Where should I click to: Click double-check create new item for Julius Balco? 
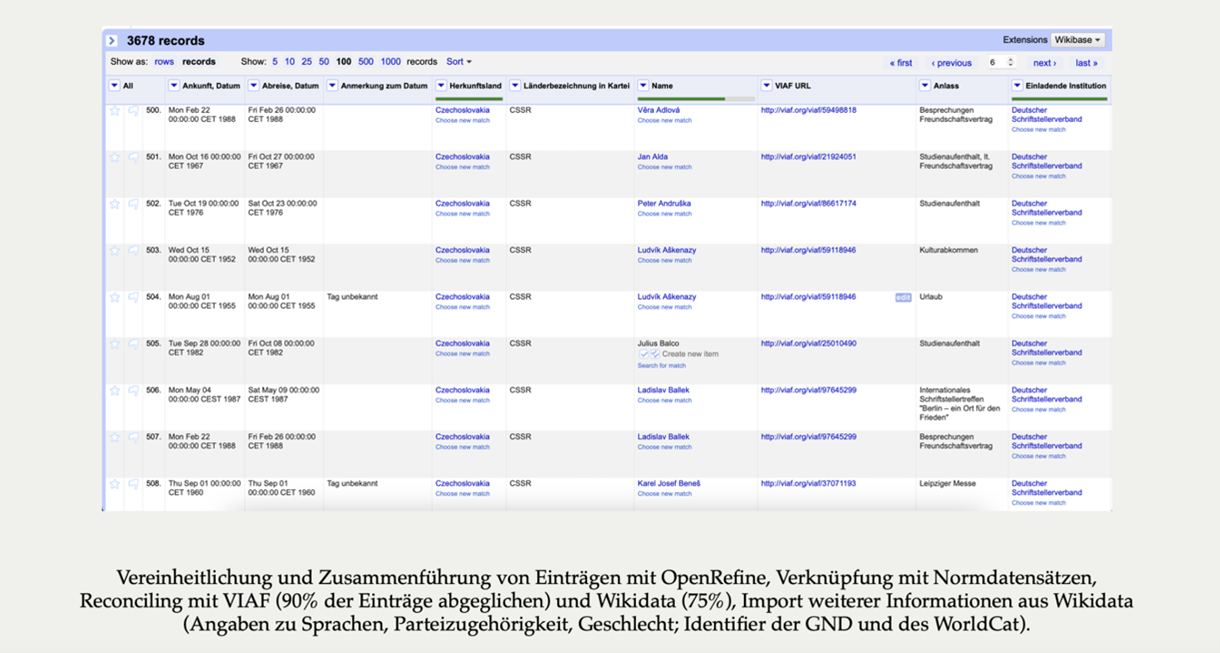655,354
